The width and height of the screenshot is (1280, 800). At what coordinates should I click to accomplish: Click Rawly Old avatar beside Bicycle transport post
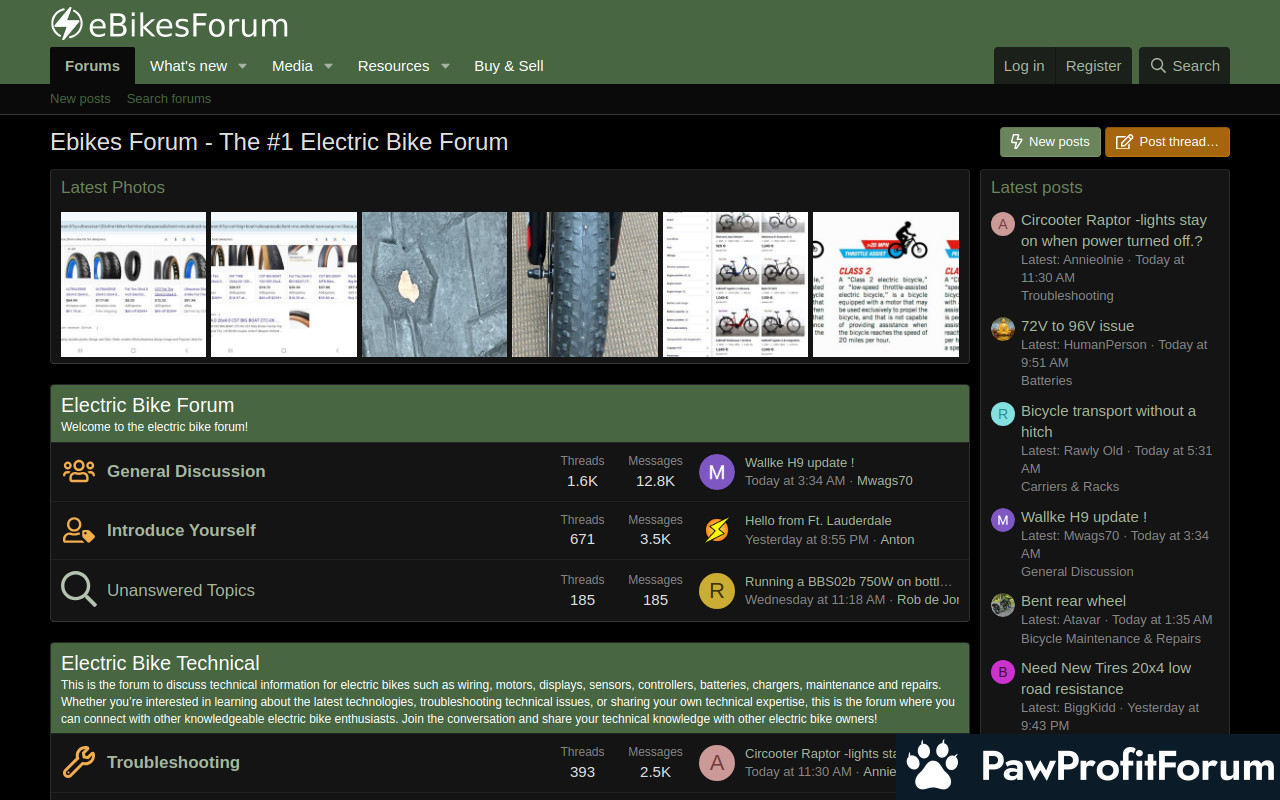pos(1003,414)
